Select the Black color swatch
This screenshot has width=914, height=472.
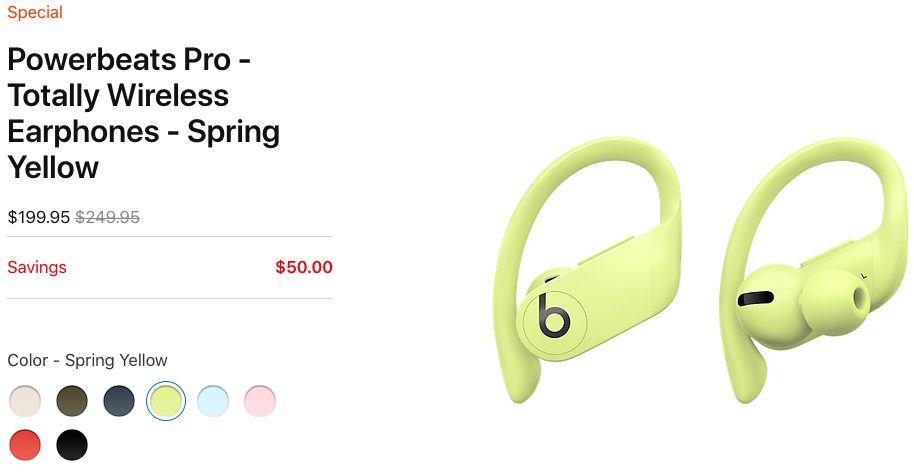point(72,445)
